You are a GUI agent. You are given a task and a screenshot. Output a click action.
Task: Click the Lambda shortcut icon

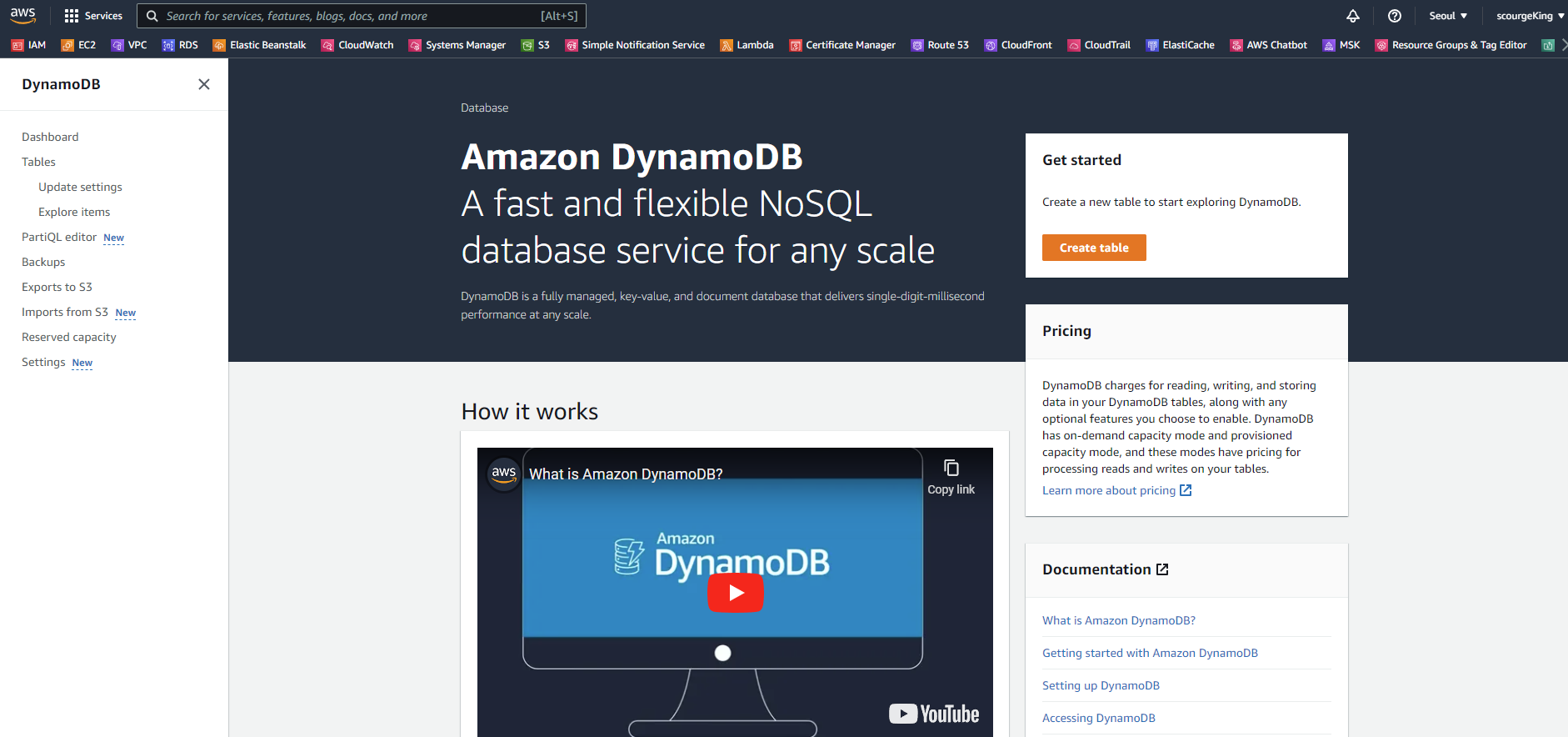(x=727, y=45)
